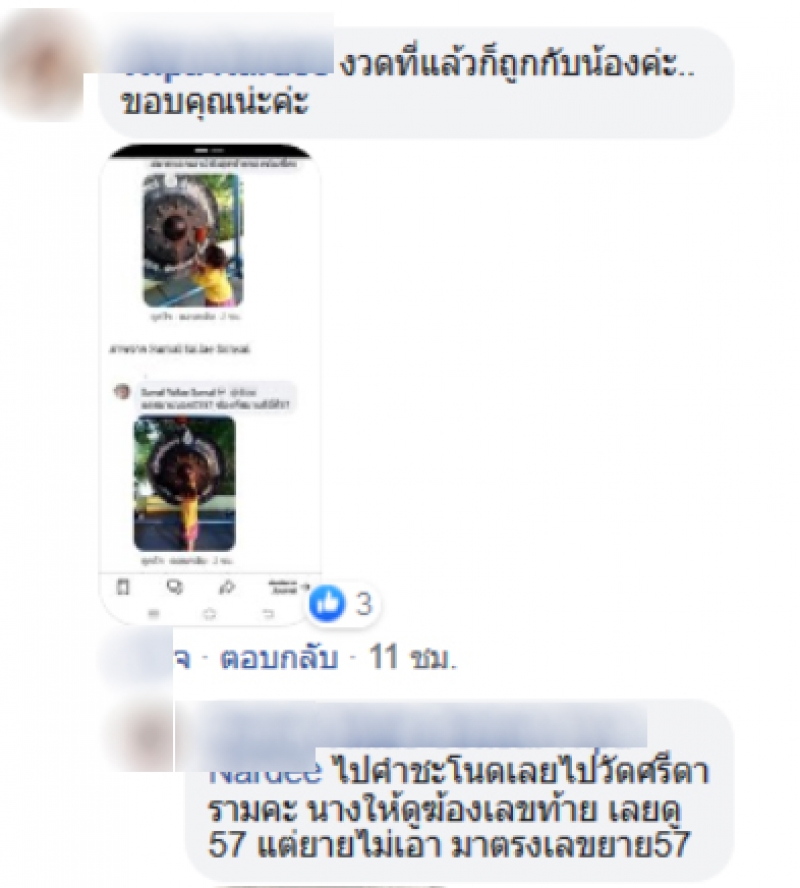Click the back navigation icon in phone screenshot
This screenshot has width=800, height=888.
pos(268,613)
